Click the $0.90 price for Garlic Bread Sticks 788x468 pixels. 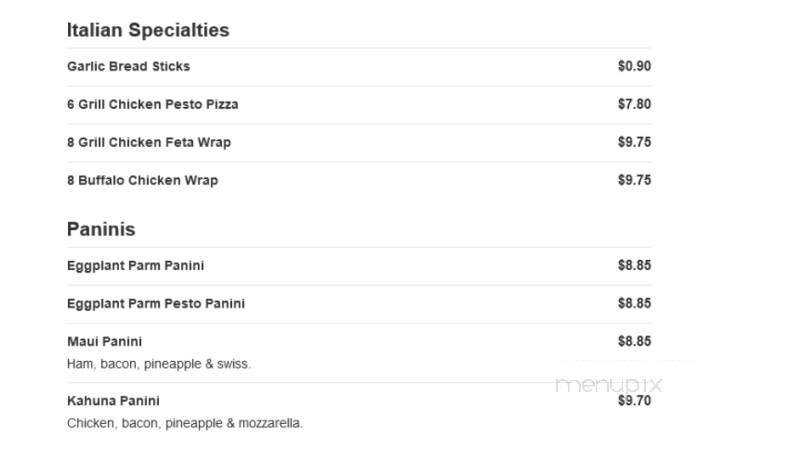tap(634, 66)
